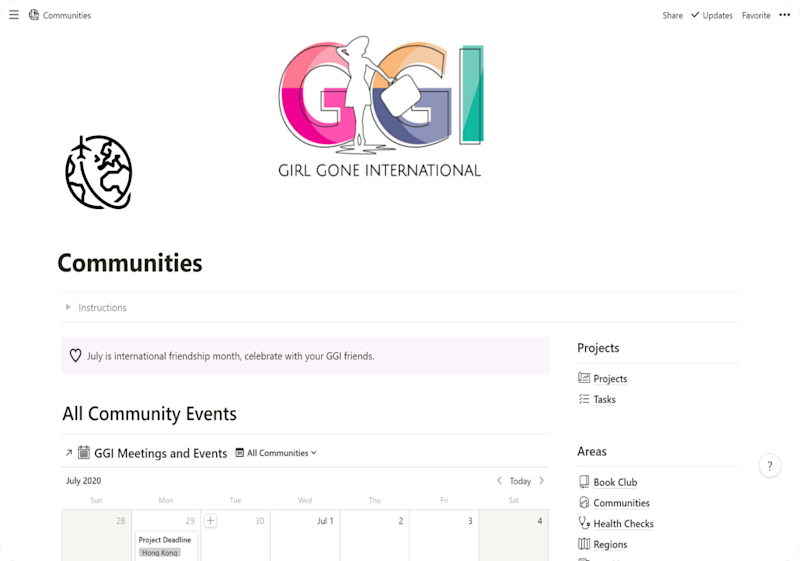The image size is (800, 561).
Task: Click the Tasks checklist icon
Action: point(584,399)
